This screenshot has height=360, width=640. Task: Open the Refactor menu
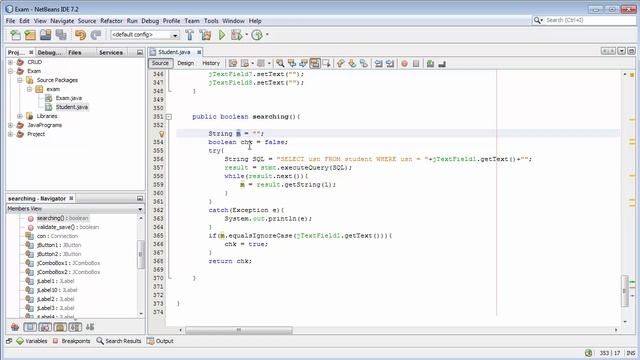tap(111, 21)
